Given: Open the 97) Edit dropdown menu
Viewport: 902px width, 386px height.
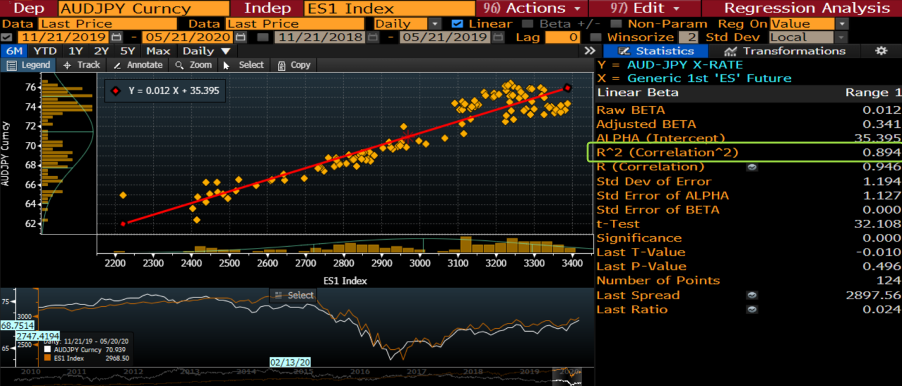Looking at the screenshot, I should tap(644, 8).
